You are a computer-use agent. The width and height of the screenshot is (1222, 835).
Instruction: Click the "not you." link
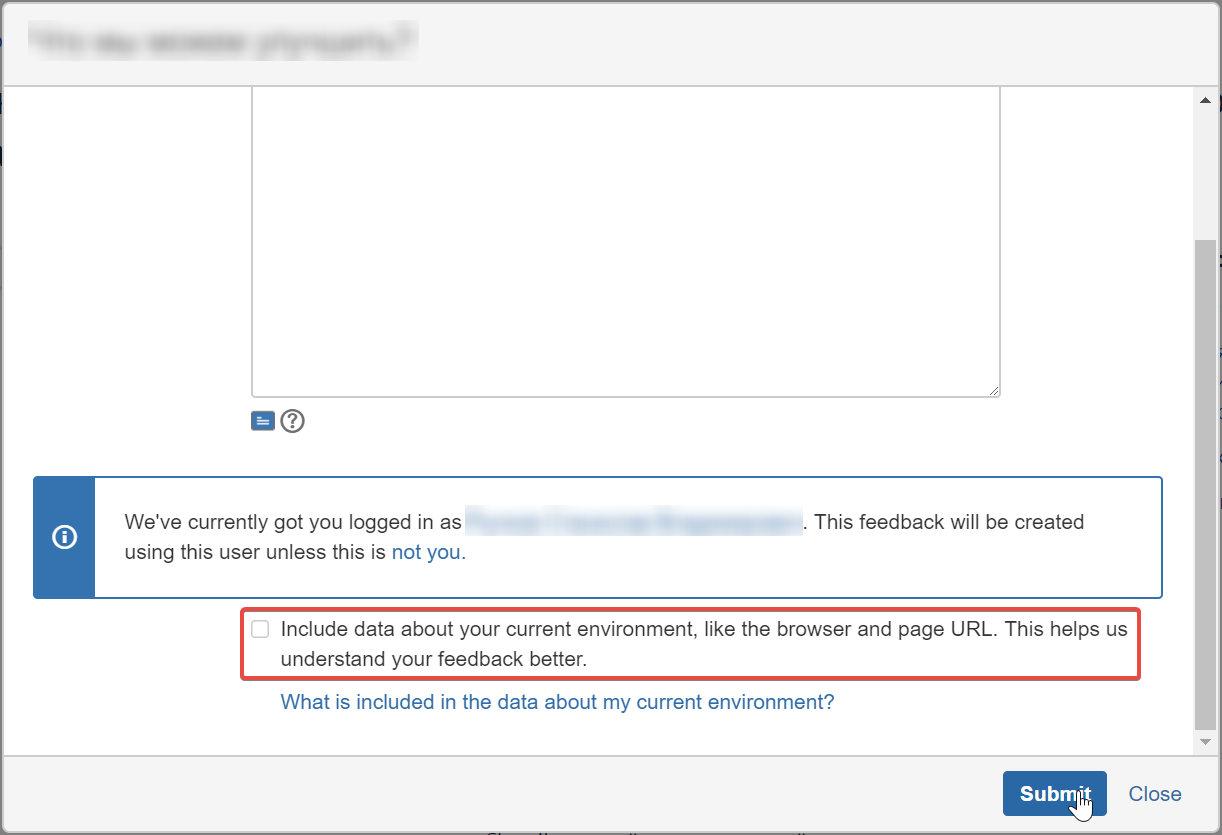(x=428, y=552)
